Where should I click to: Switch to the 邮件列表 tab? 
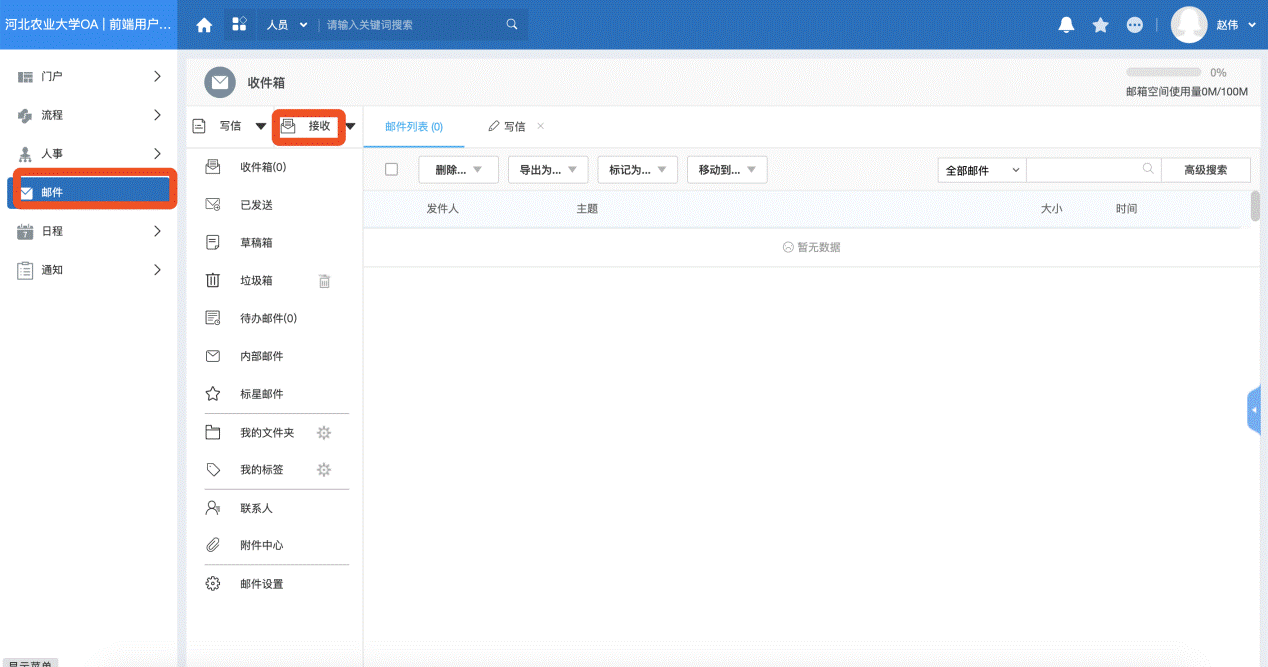coord(413,127)
